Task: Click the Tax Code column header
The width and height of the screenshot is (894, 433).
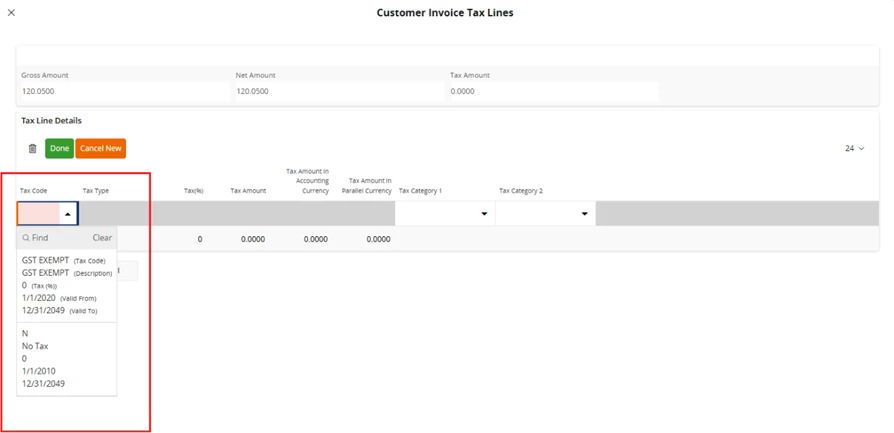Action: [x=34, y=191]
